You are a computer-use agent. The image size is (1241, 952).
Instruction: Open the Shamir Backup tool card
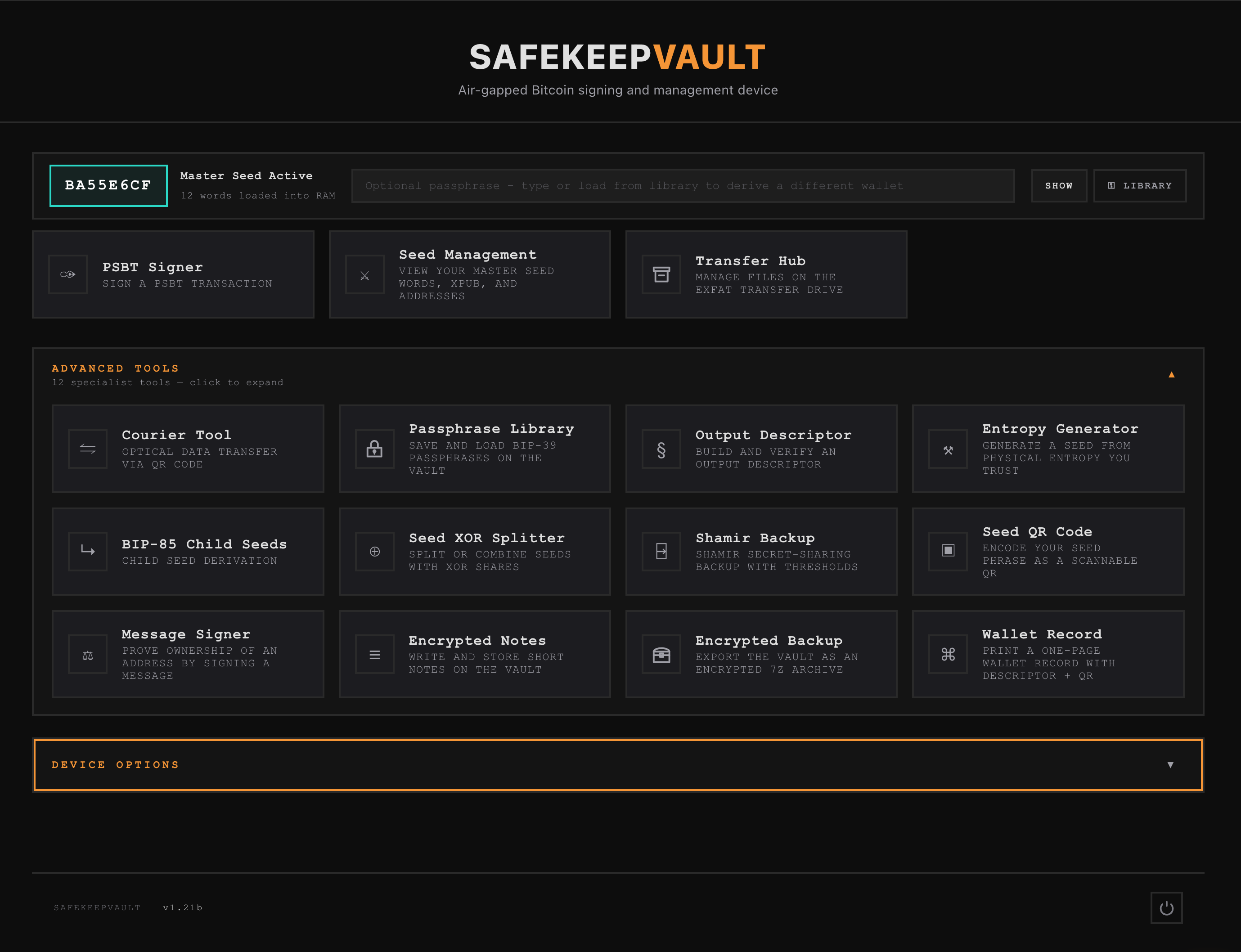point(761,552)
